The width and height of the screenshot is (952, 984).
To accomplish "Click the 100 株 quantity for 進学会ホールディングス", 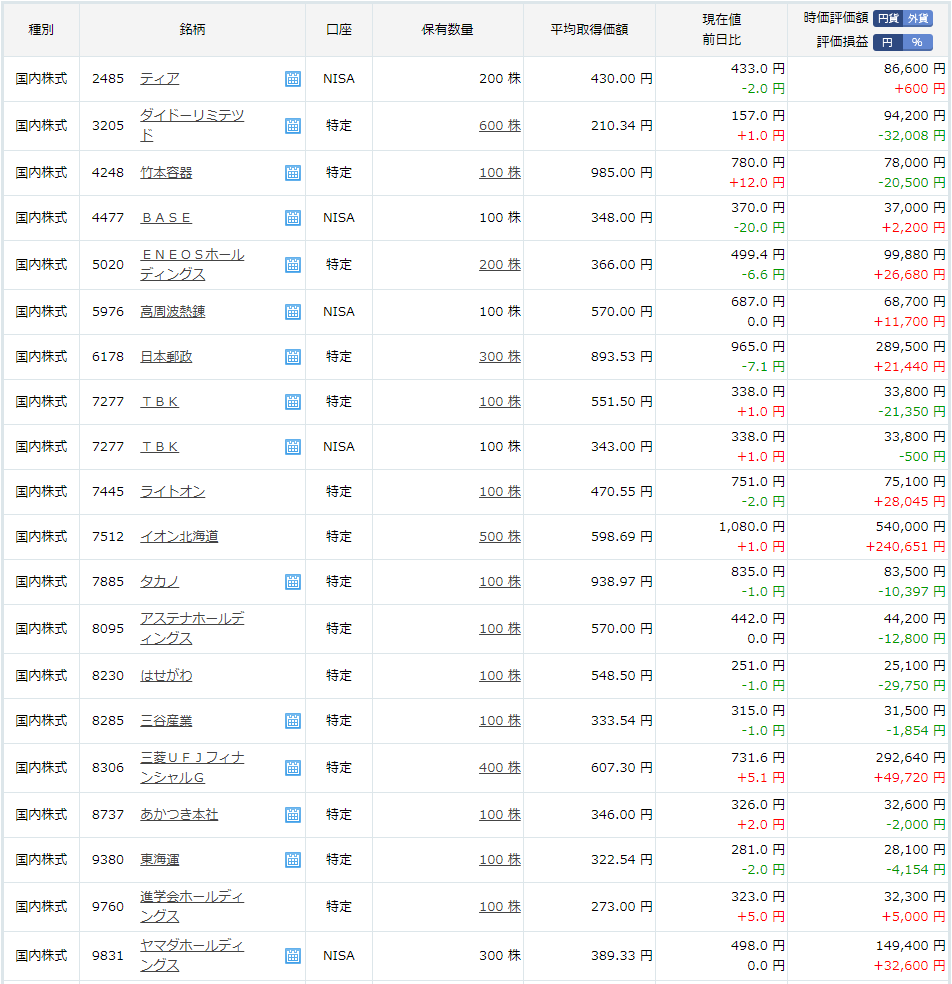I will tap(500, 907).
